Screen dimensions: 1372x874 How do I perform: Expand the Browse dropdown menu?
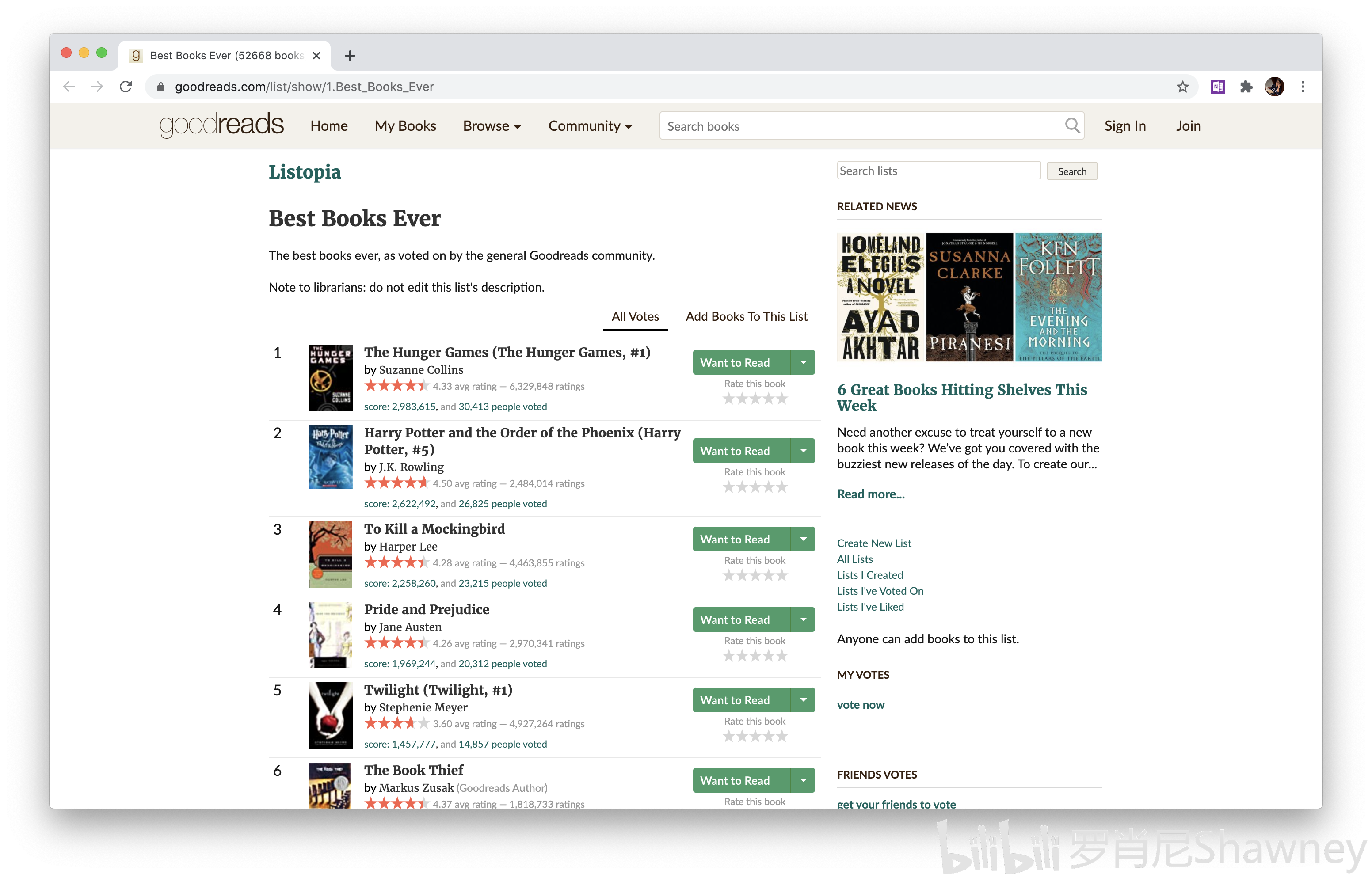[492, 126]
